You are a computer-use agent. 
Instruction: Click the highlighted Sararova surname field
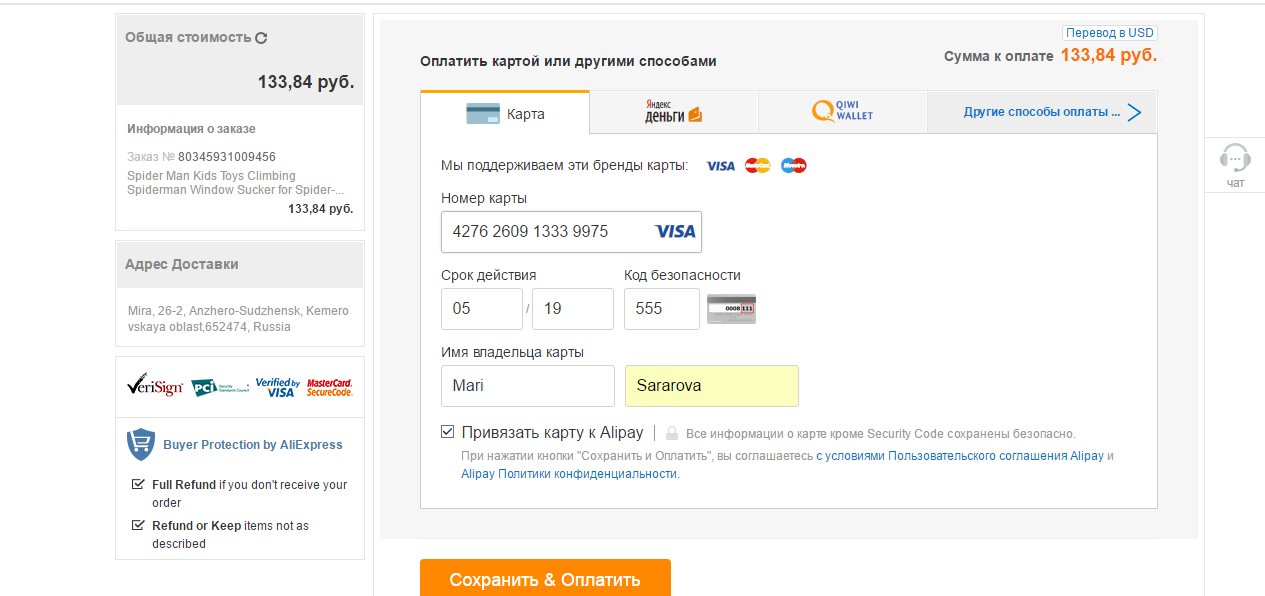pyautogui.click(x=712, y=386)
